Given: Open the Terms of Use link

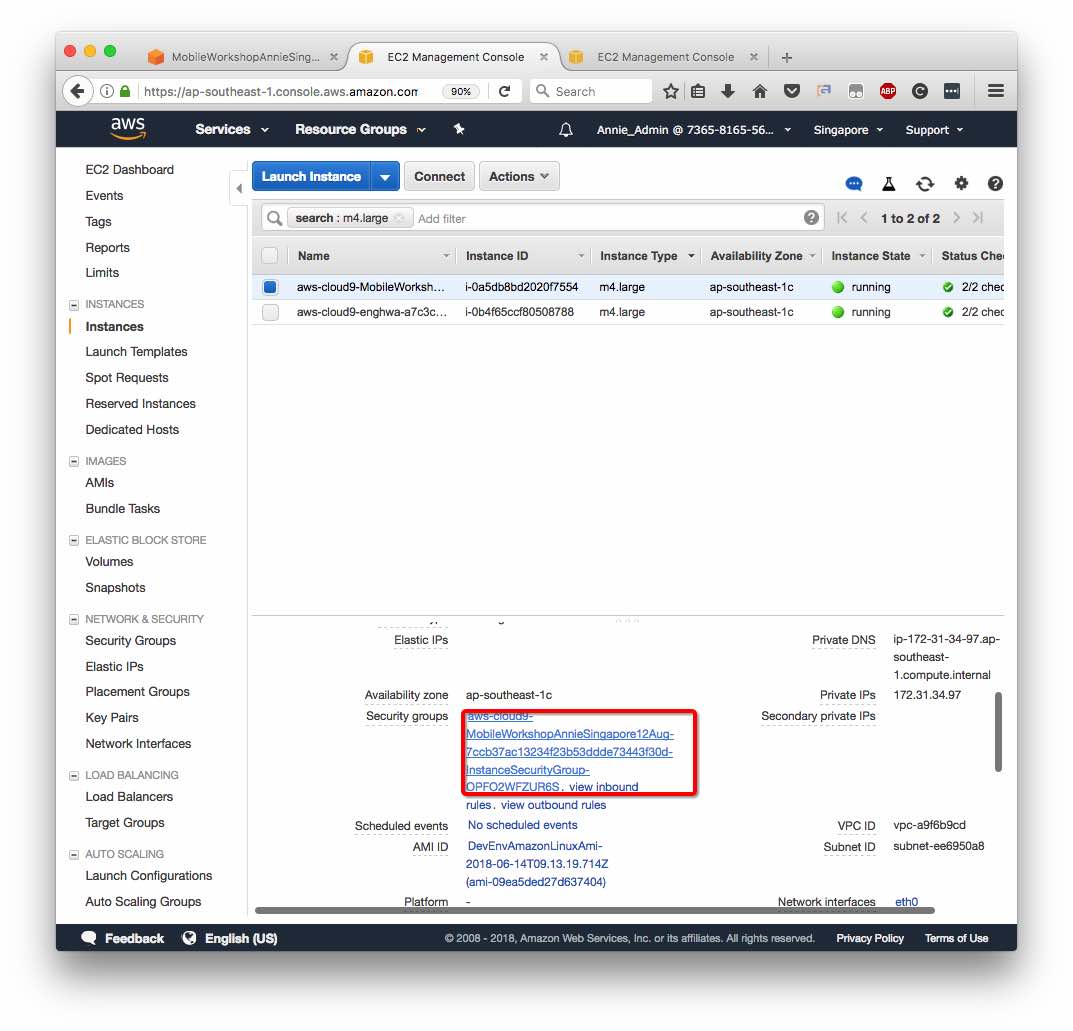Looking at the screenshot, I should coord(957,938).
